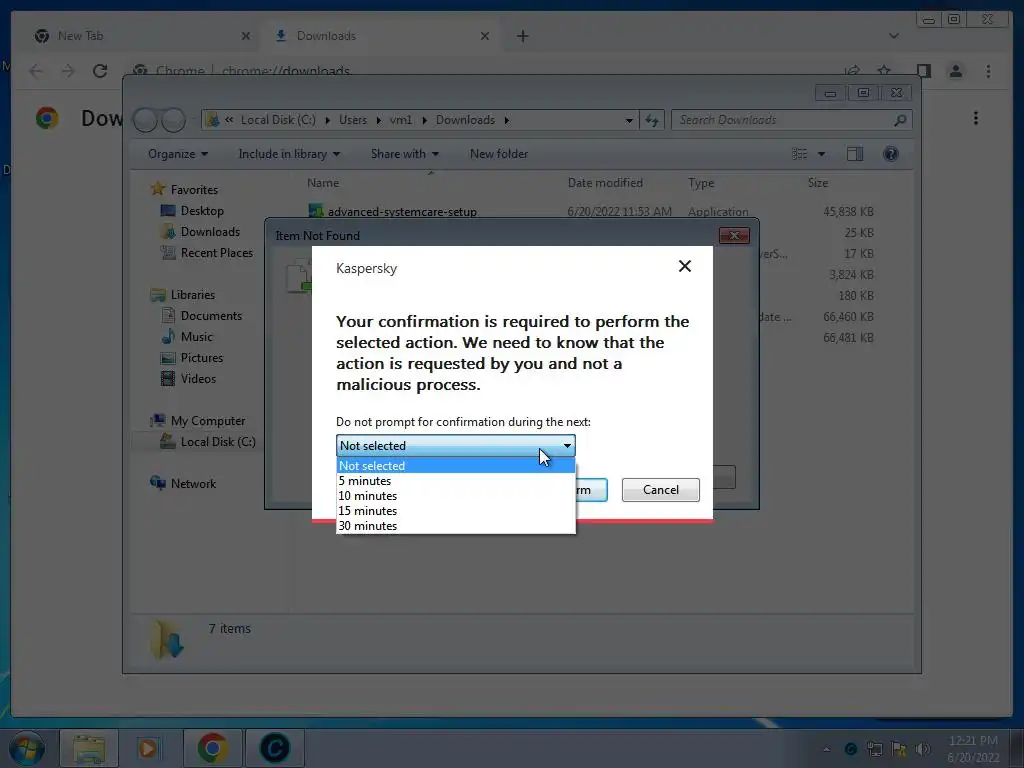Collapse the Not selected combo box arrow

pos(567,445)
